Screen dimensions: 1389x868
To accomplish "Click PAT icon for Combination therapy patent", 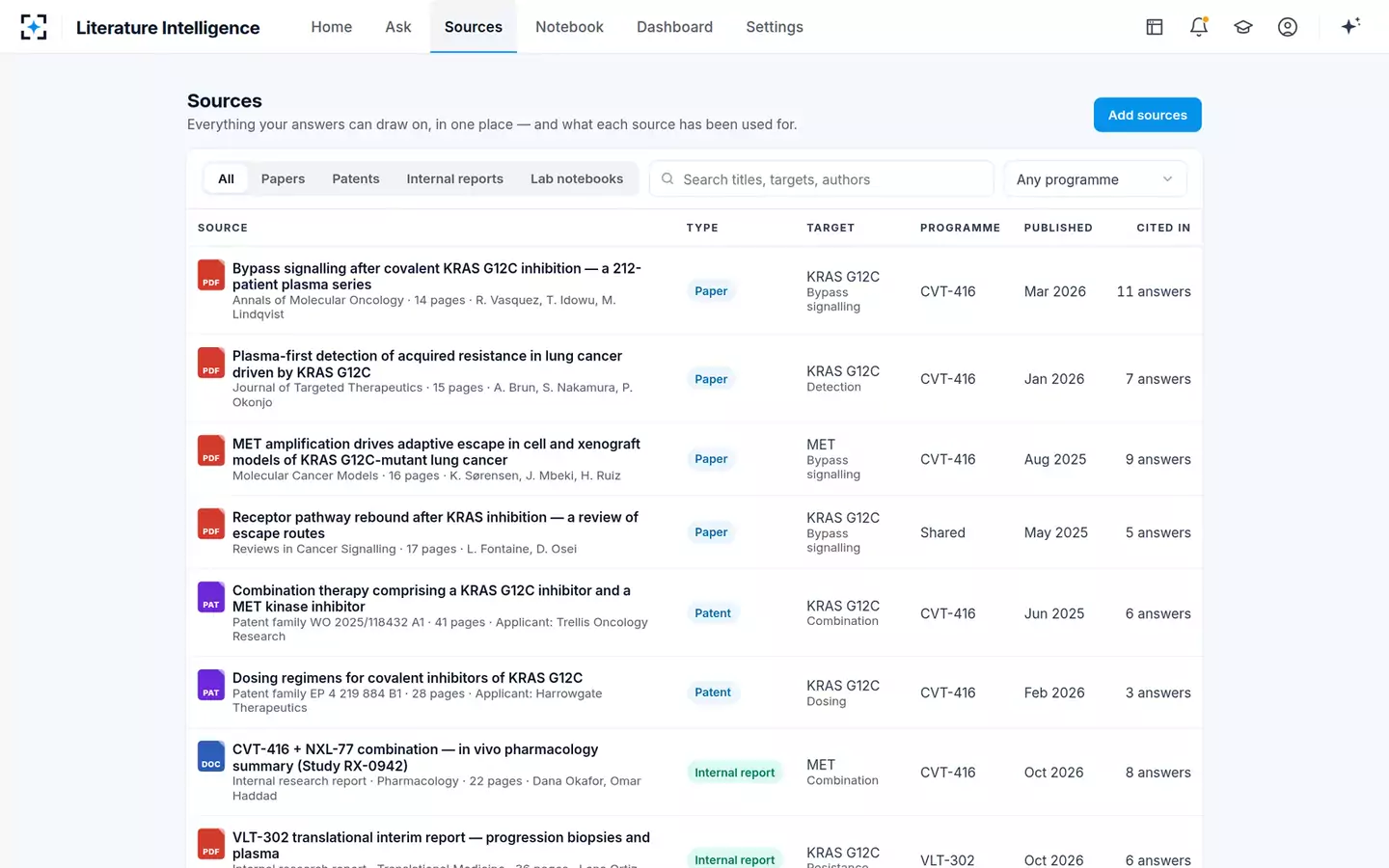I will (211, 597).
